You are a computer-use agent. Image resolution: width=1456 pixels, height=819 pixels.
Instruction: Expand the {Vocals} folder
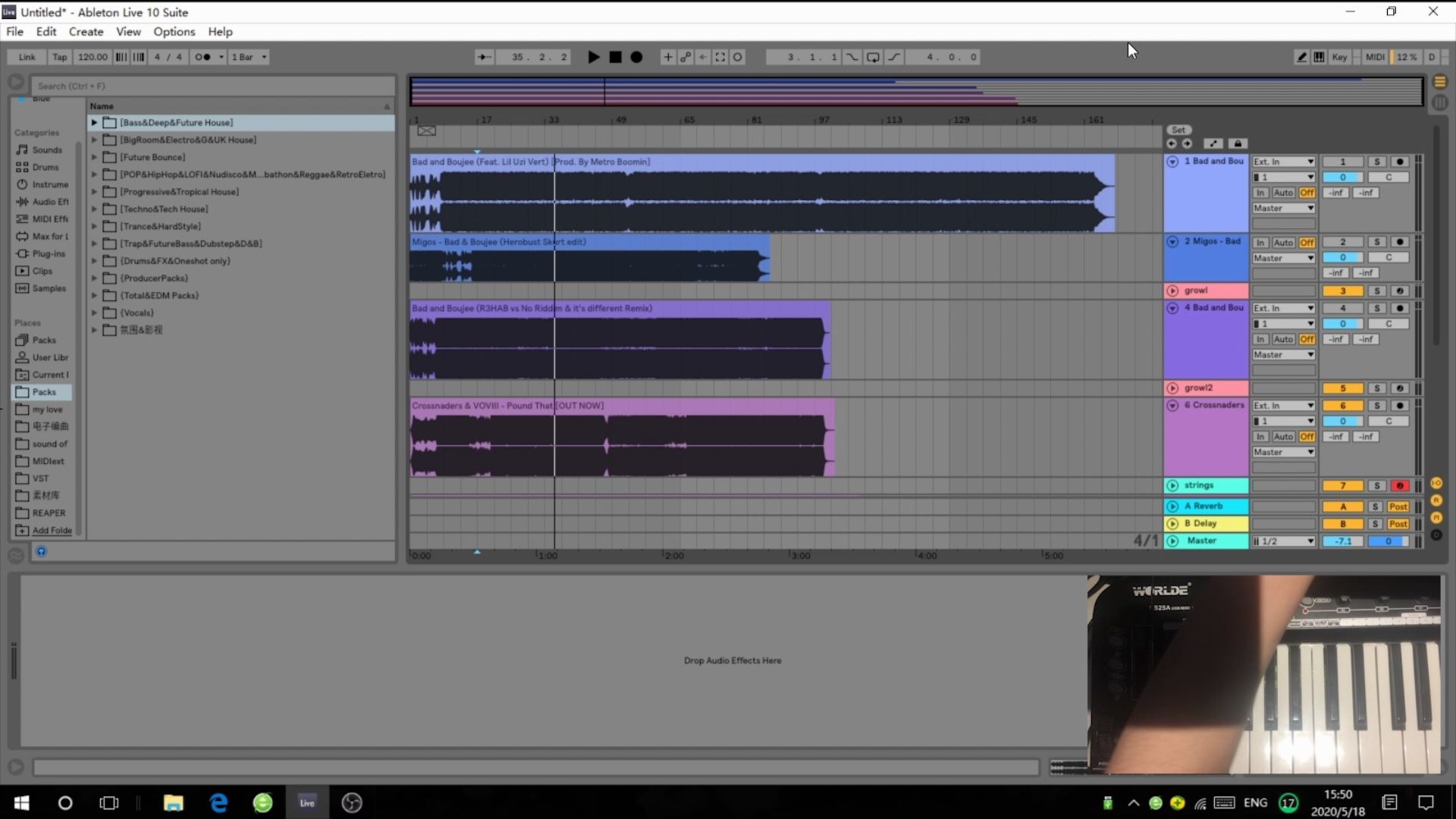coord(94,312)
